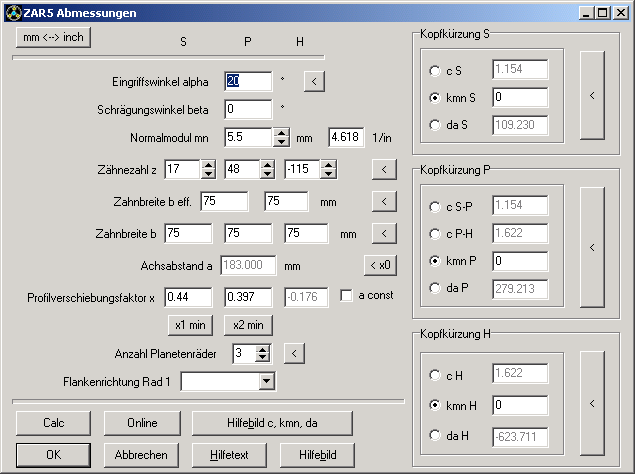This screenshot has height=474, width=635.
Task: Open 'Hilfebild c, kmn, da' help image
Action: (x=272, y=422)
